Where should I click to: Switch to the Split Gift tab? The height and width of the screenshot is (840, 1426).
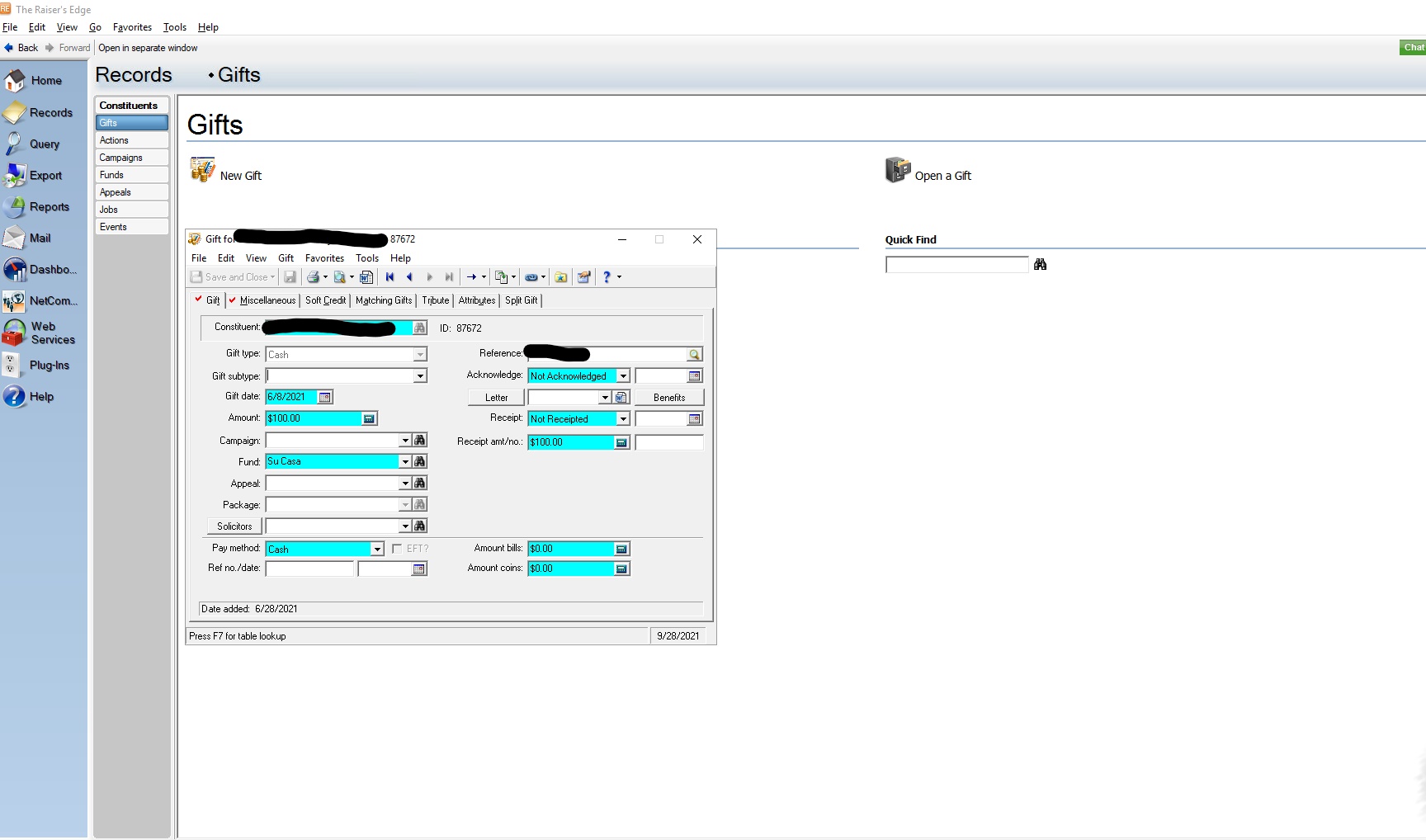pos(522,300)
